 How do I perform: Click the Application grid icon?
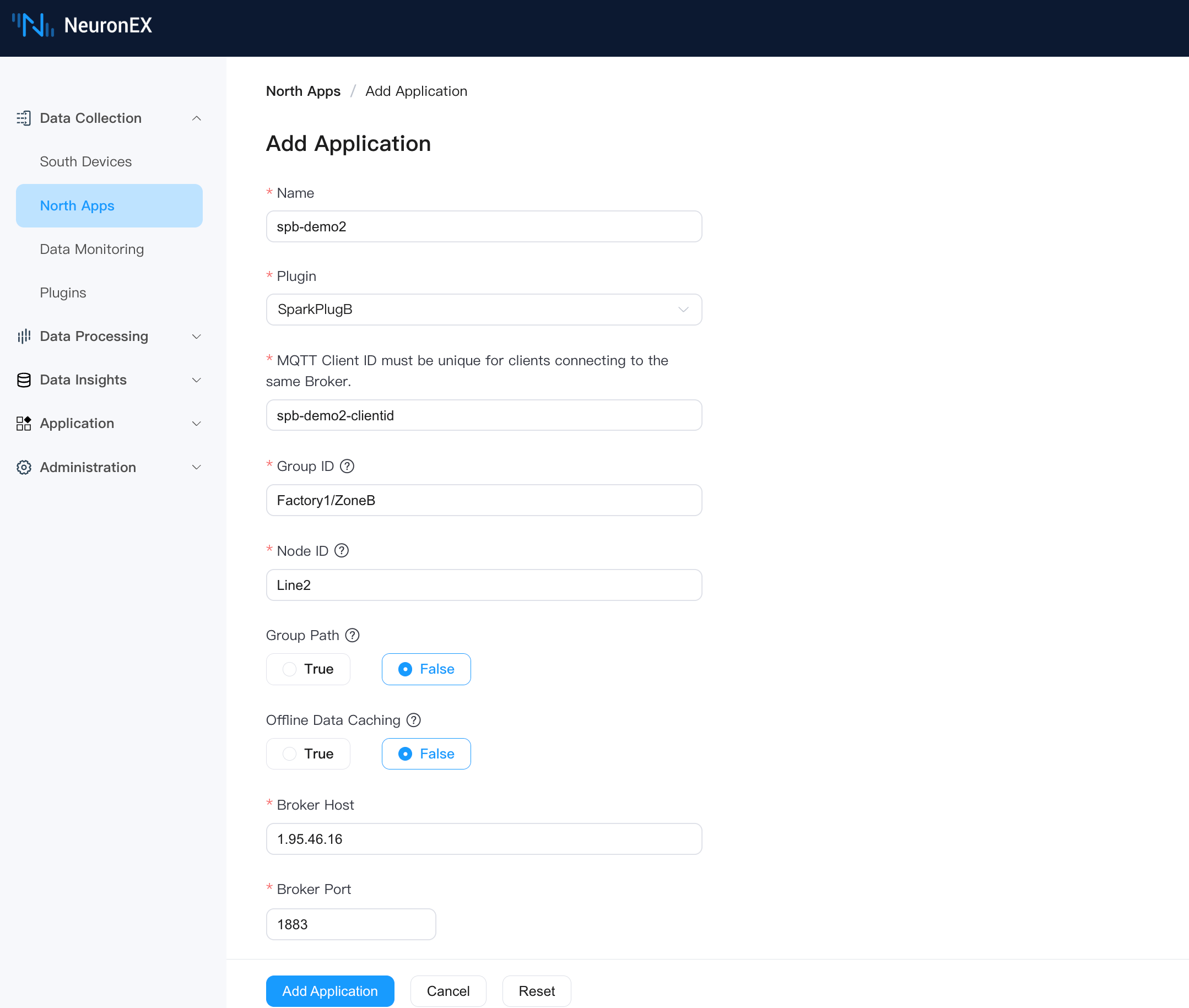click(x=24, y=424)
